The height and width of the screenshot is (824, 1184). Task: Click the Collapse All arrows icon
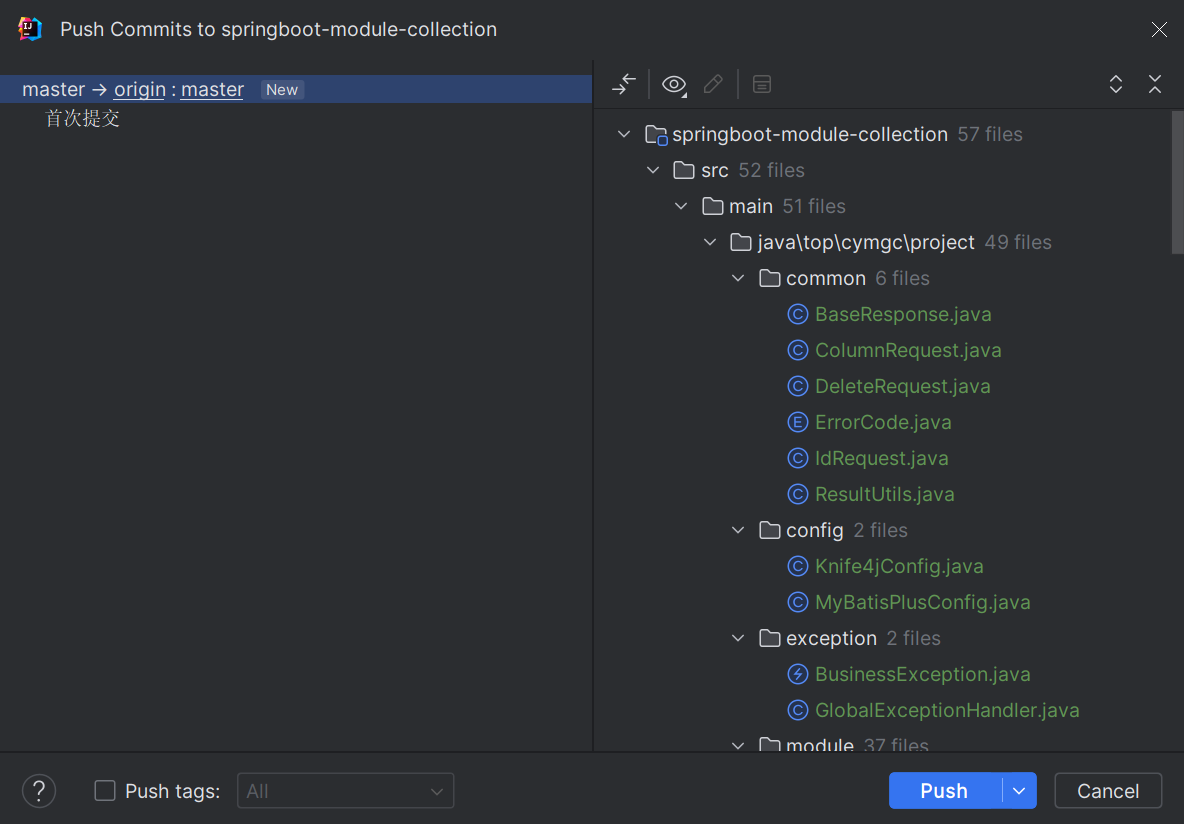[x=1155, y=84]
